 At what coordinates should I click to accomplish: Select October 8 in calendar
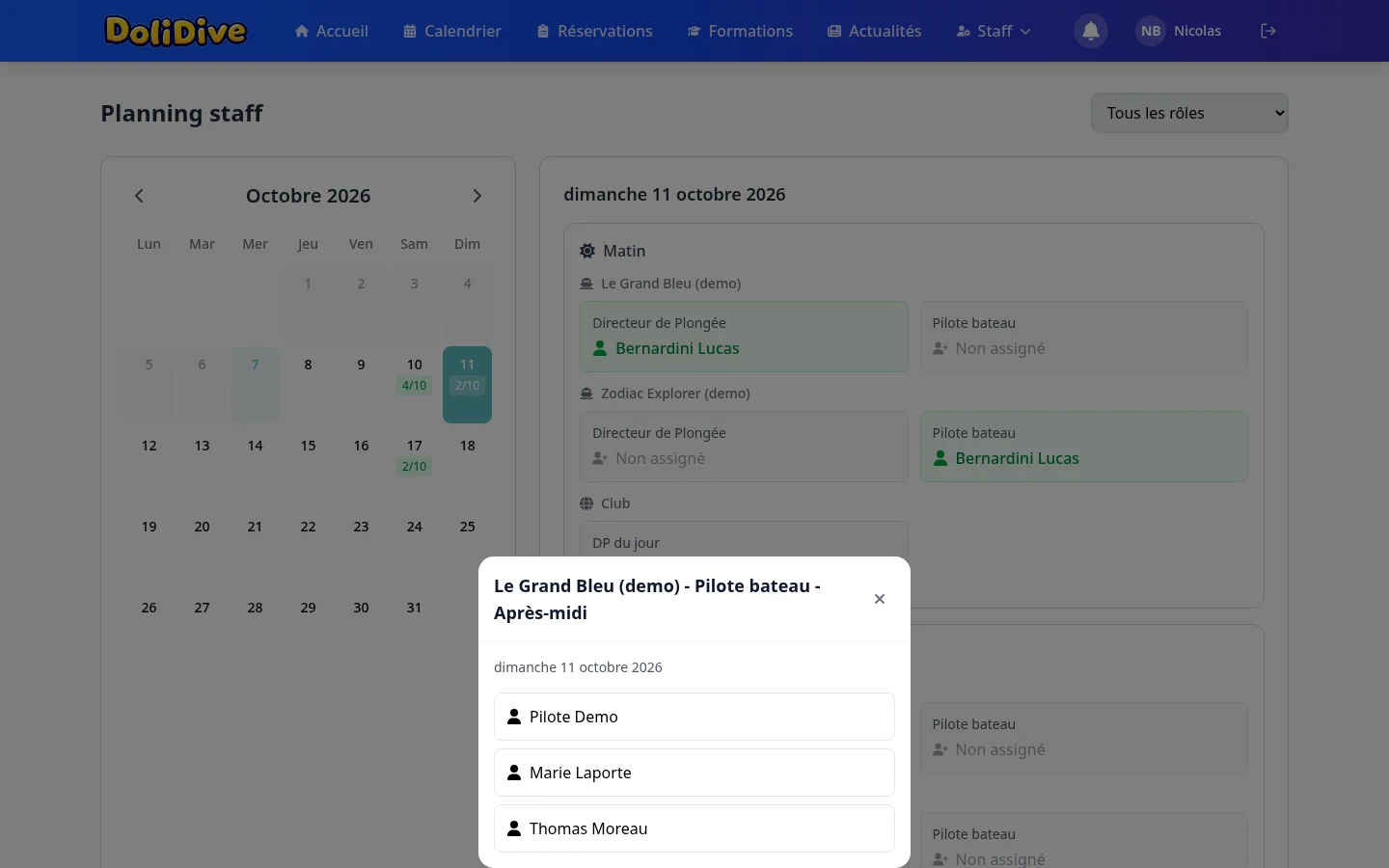click(308, 384)
